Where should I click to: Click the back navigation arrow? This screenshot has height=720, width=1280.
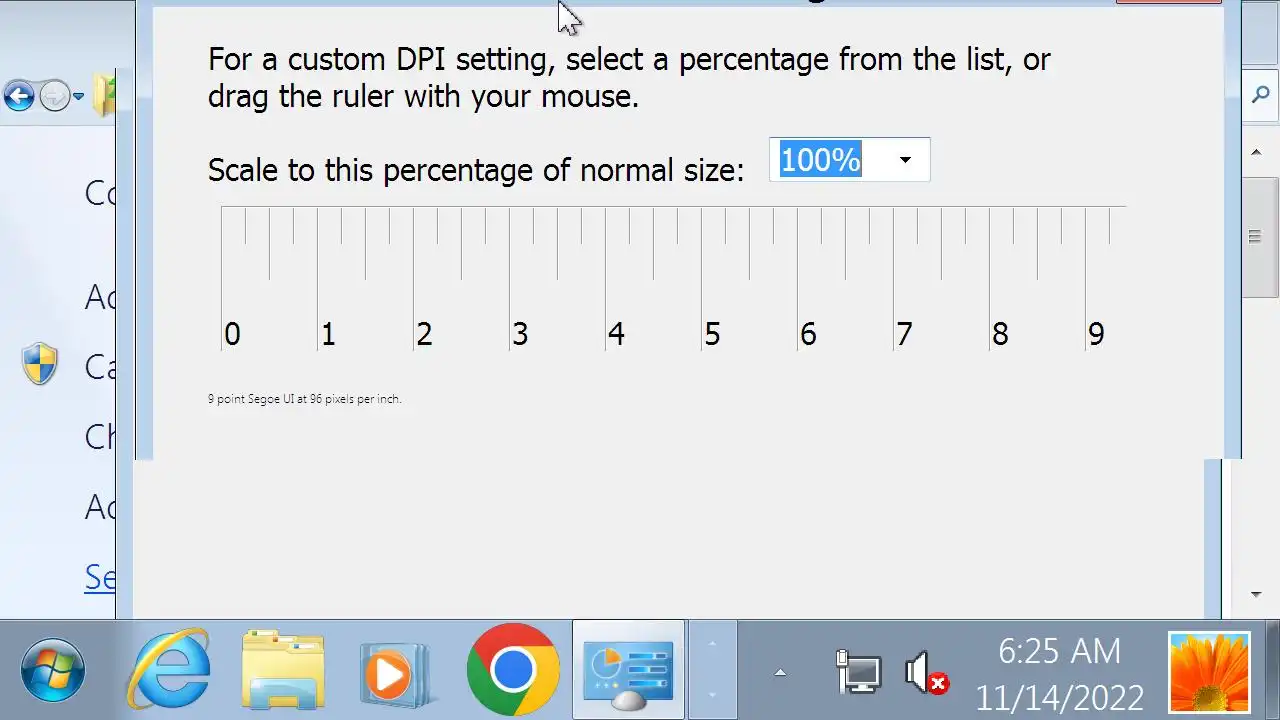(x=18, y=97)
